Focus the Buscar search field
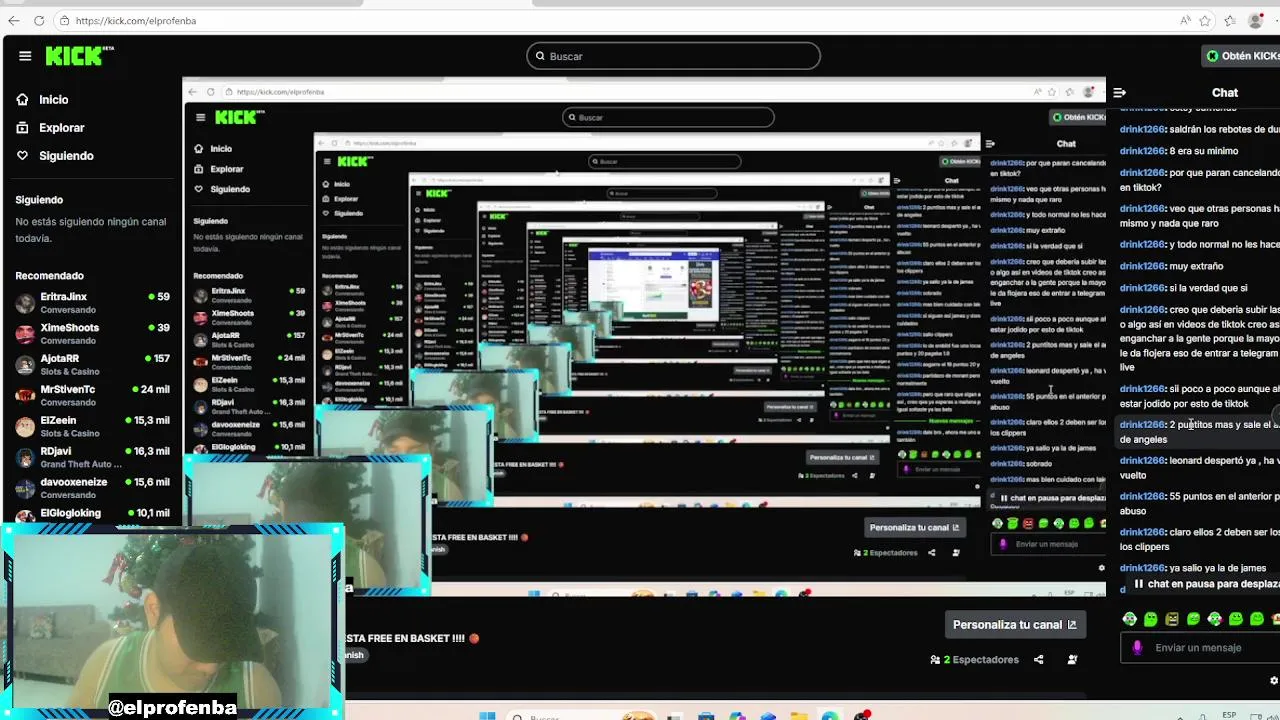 coord(673,56)
